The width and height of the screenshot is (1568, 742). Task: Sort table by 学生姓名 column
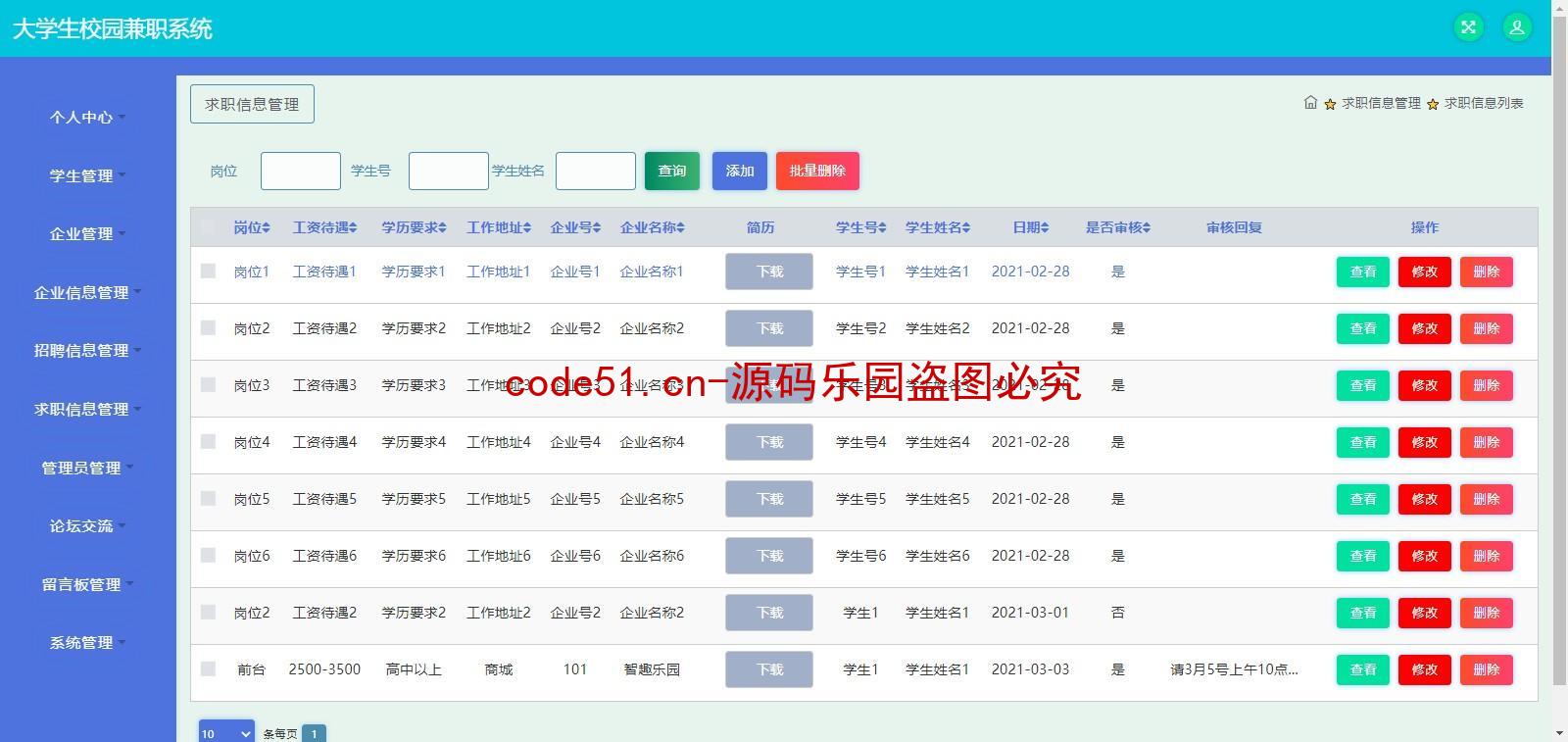point(938,227)
